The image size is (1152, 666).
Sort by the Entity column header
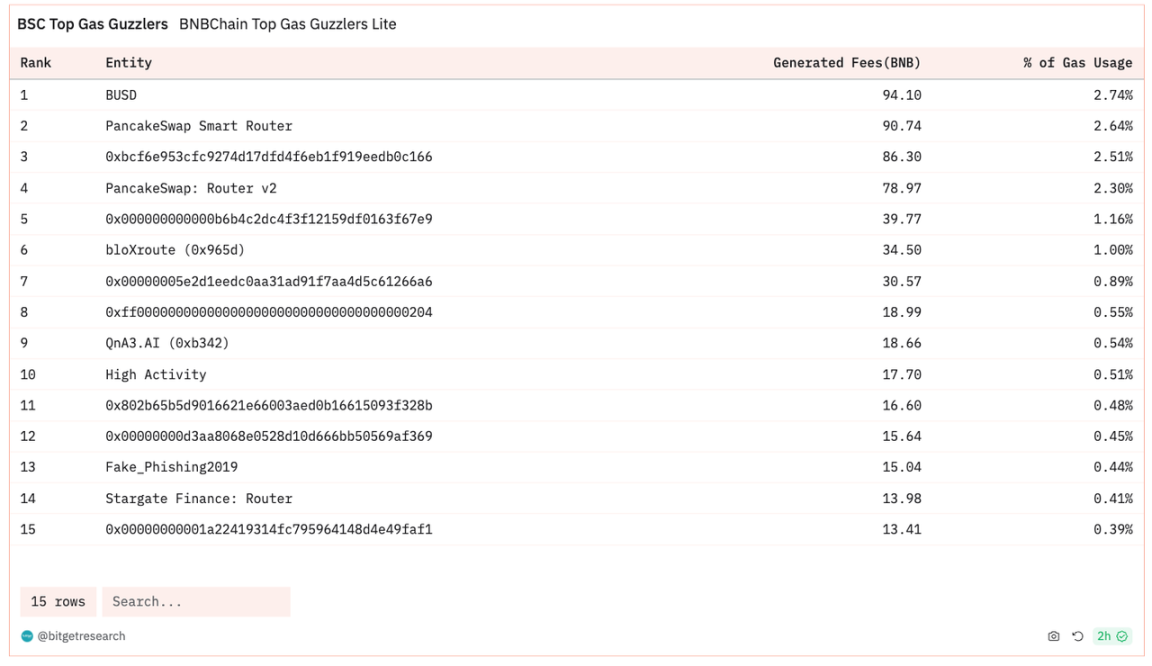[128, 63]
